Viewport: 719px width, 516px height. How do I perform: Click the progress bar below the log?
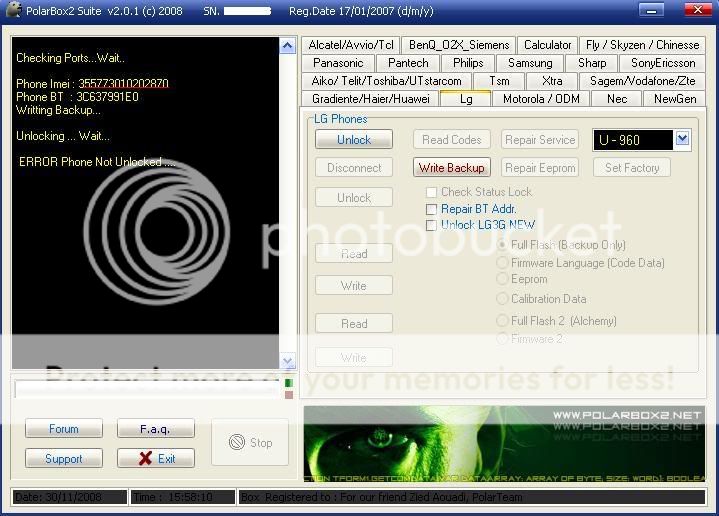pyautogui.click(x=147, y=388)
